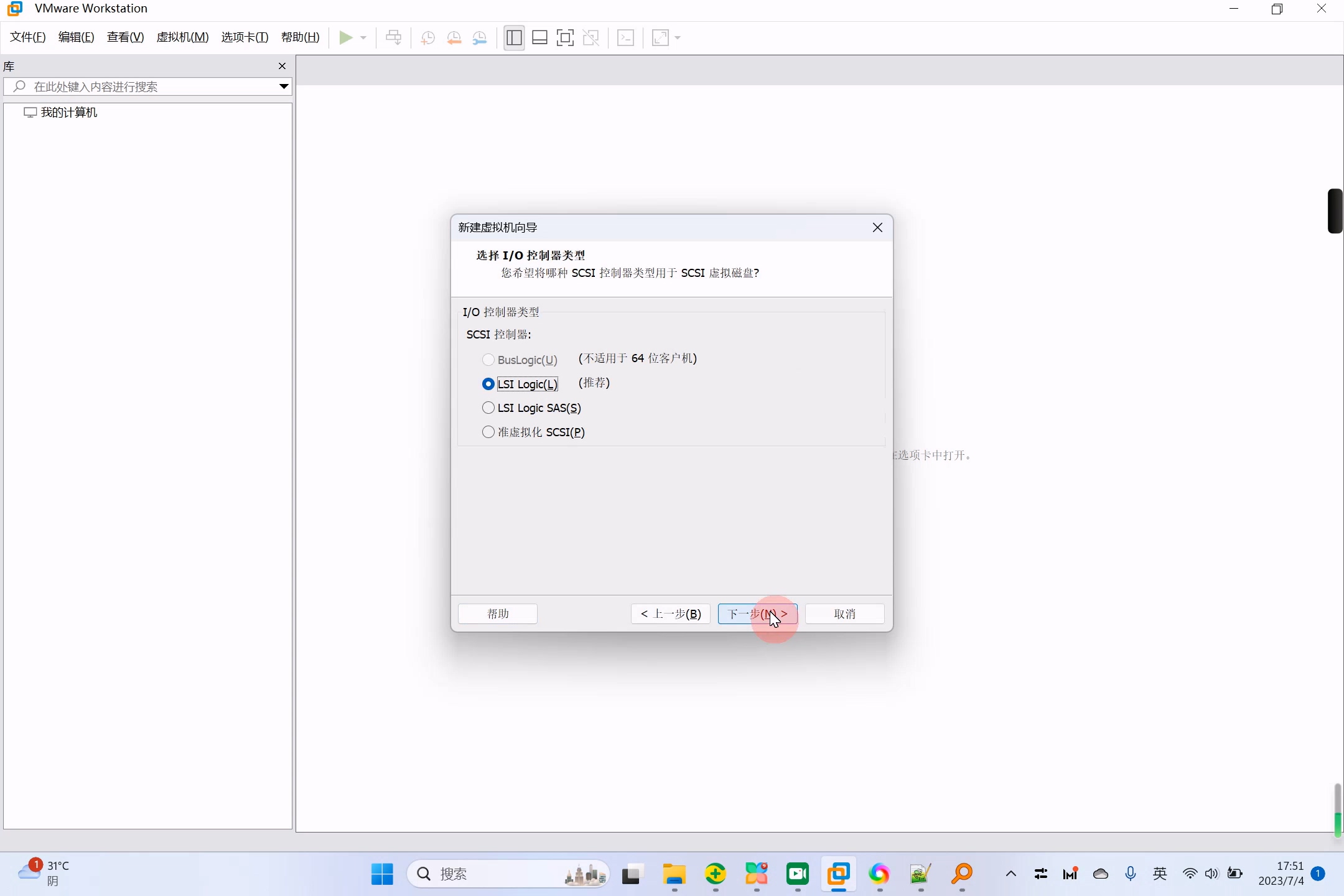Click the stretch guest display icon
Image resolution: width=1344 pixels, height=896 pixels.
coord(660,38)
